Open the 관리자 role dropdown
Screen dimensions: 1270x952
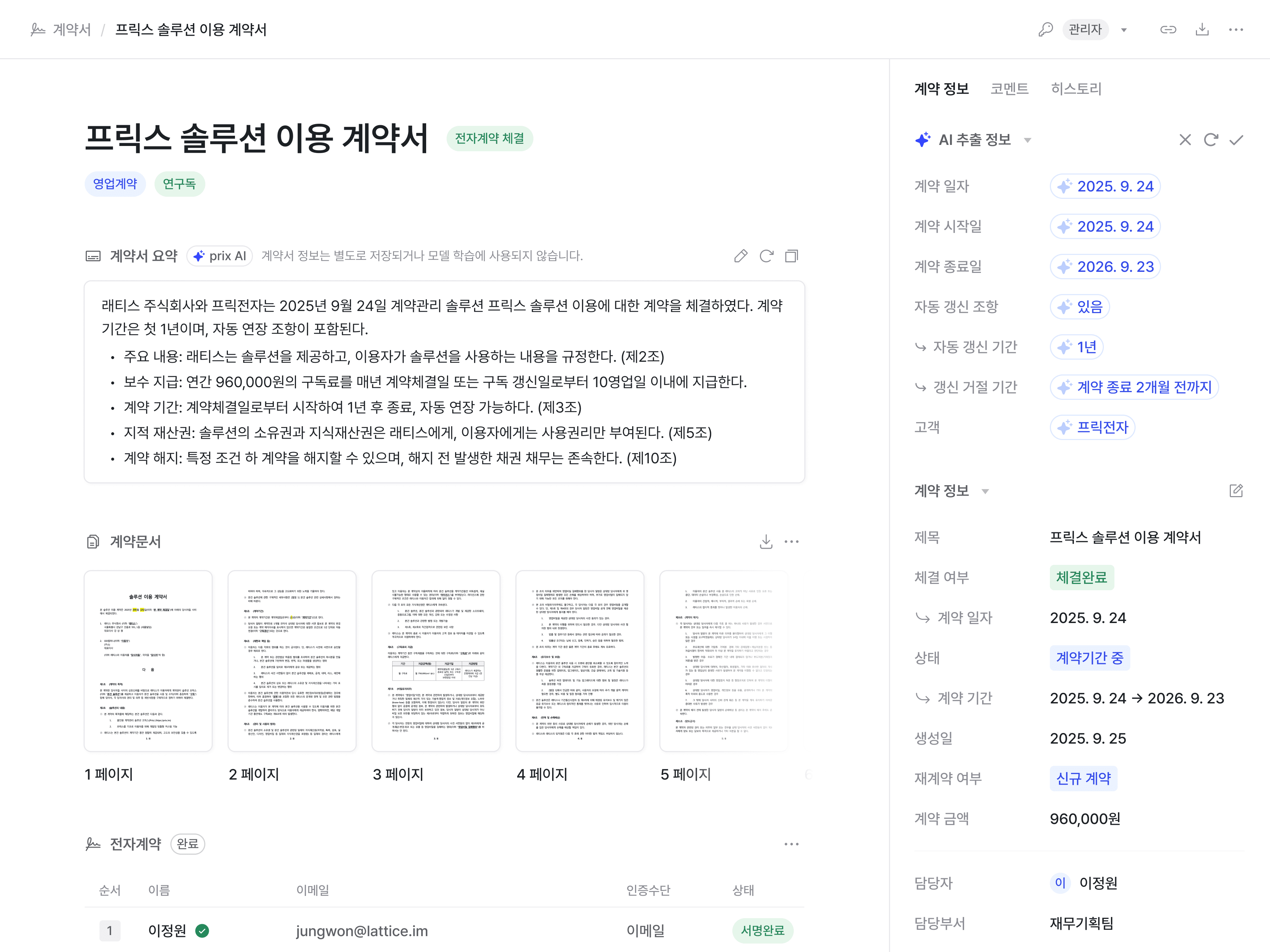coord(1124,30)
